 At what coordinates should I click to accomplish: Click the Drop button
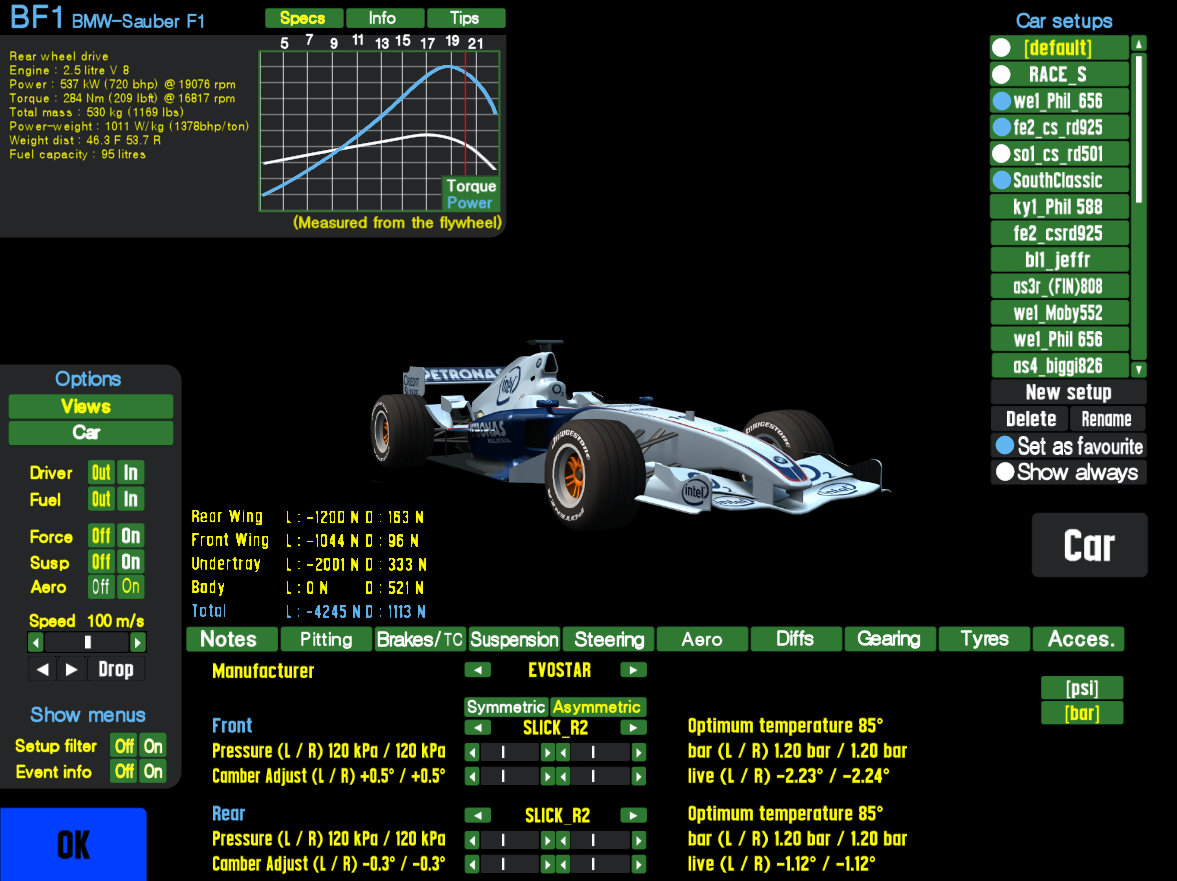[x=116, y=669]
